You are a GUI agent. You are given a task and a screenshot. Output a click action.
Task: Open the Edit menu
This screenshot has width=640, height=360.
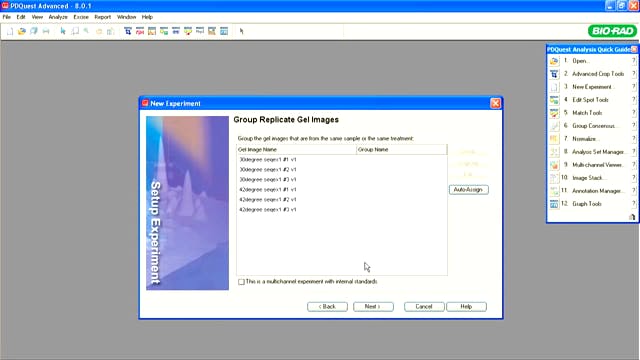pos(21,17)
